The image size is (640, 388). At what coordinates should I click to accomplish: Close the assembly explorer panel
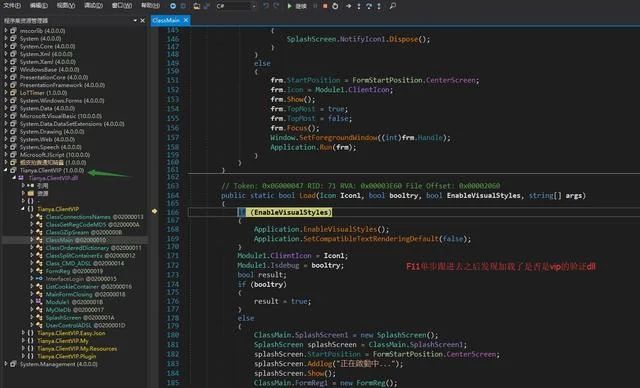142,20
